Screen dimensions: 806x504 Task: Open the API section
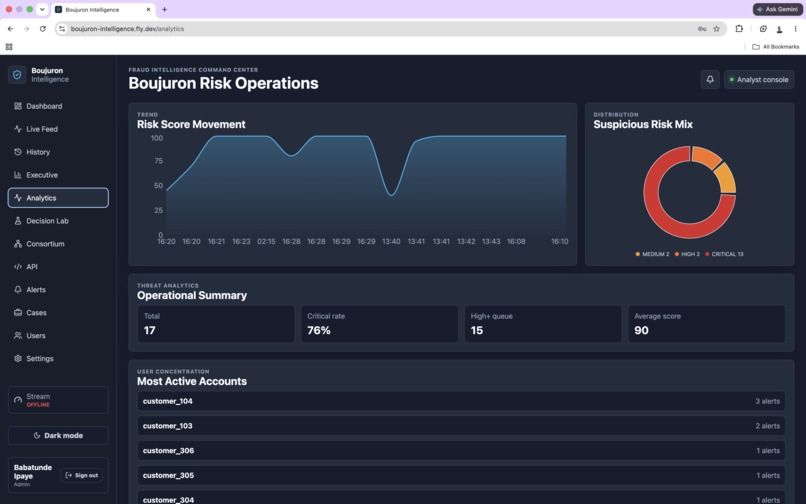[x=58, y=266]
